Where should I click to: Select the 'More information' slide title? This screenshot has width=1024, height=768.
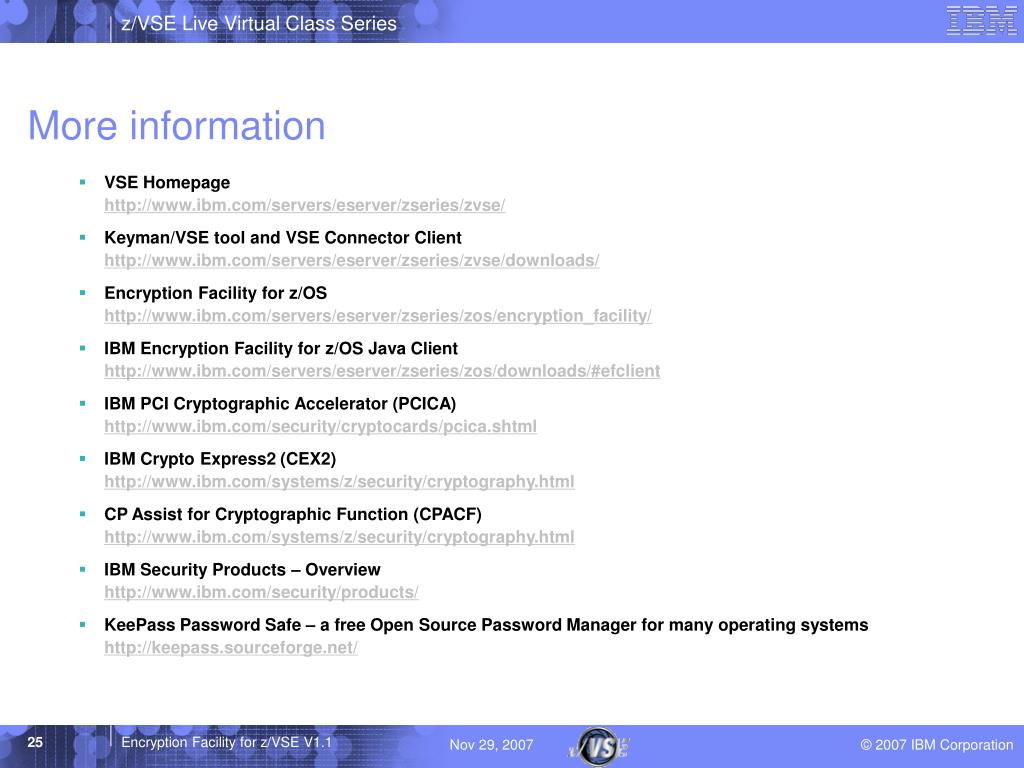[177, 126]
